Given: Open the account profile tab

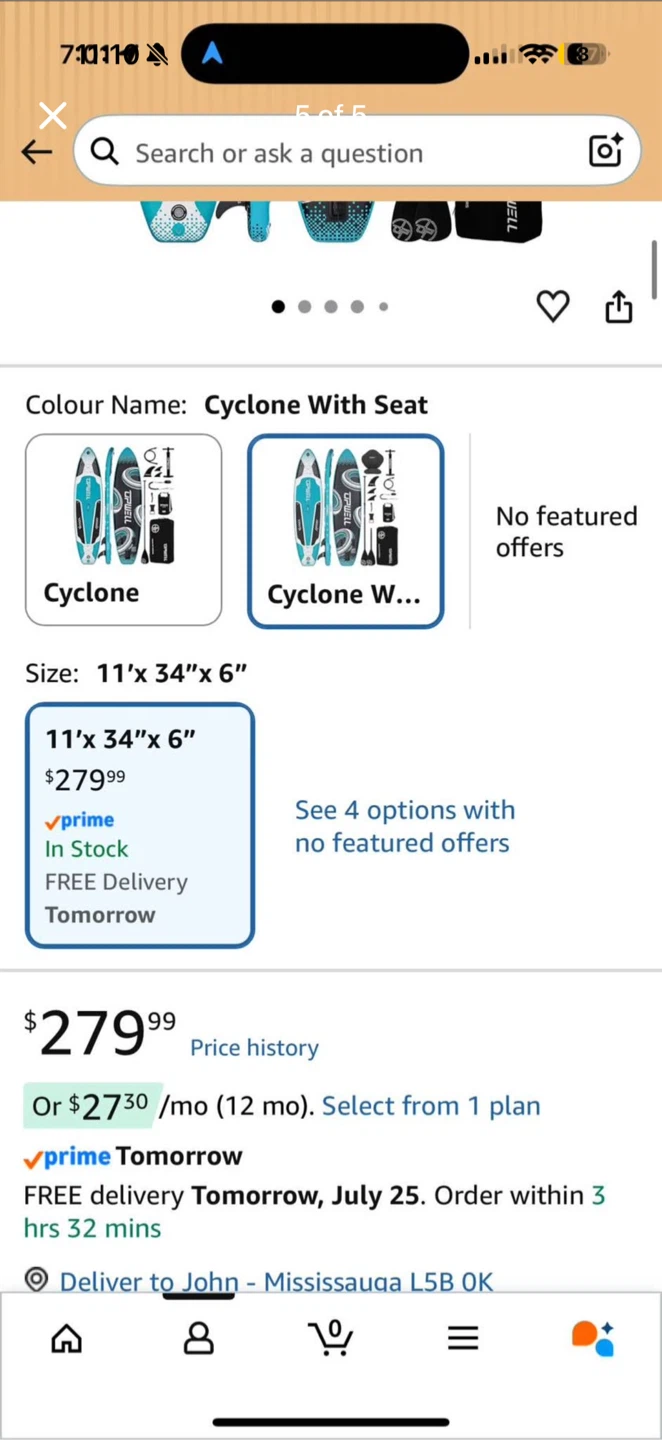Looking at the screenshot, I should (199, 1338).
